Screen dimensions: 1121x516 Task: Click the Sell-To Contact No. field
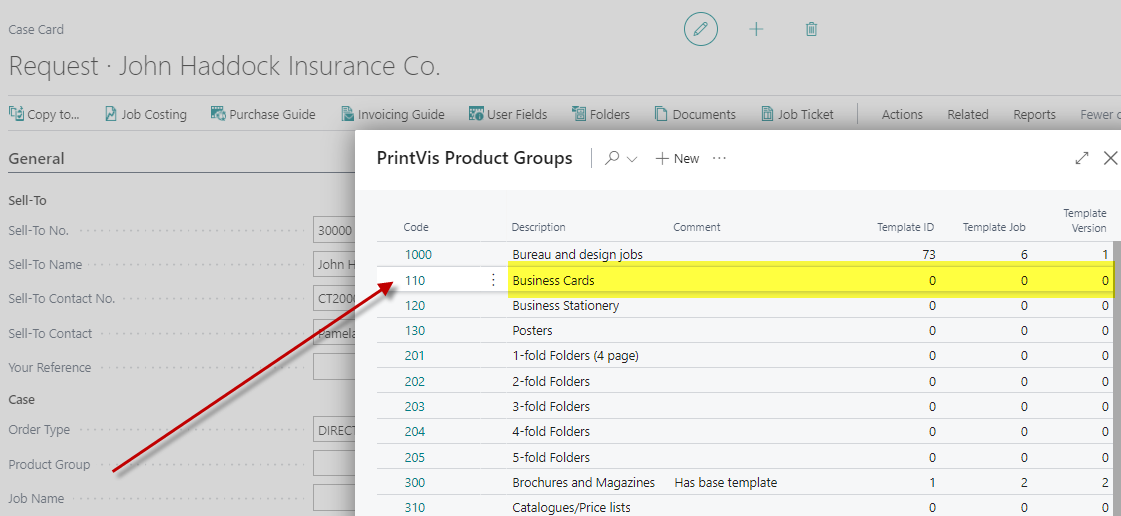coord(334,299)
